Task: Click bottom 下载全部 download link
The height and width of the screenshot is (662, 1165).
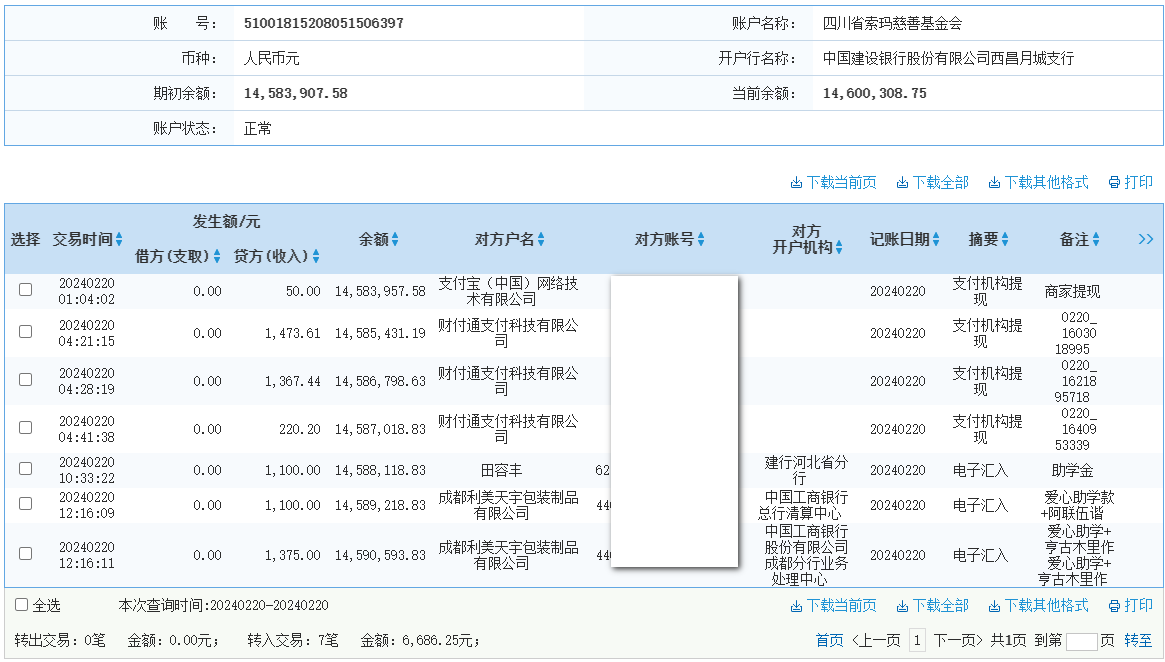Action: 932,606
